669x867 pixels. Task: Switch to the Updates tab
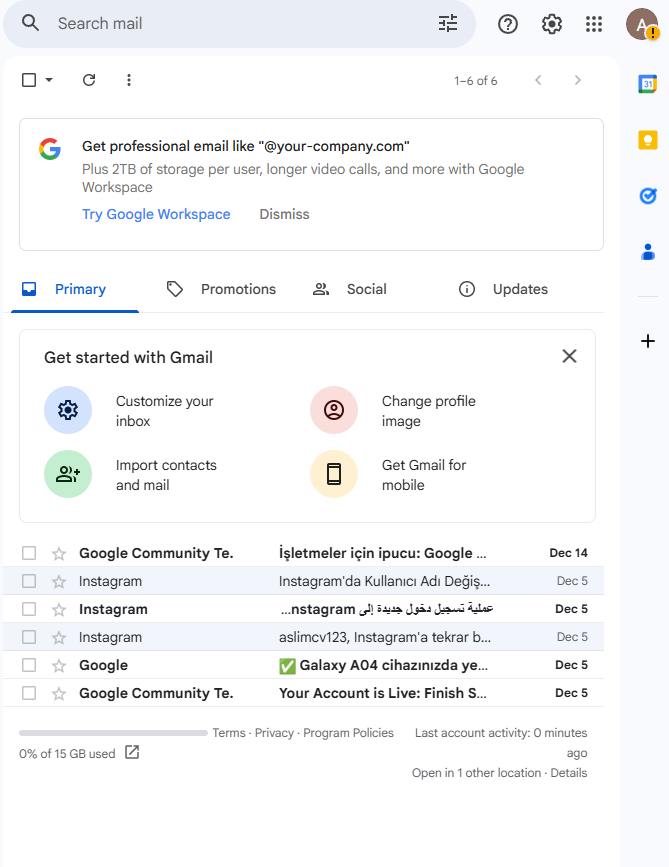(513, 289)
